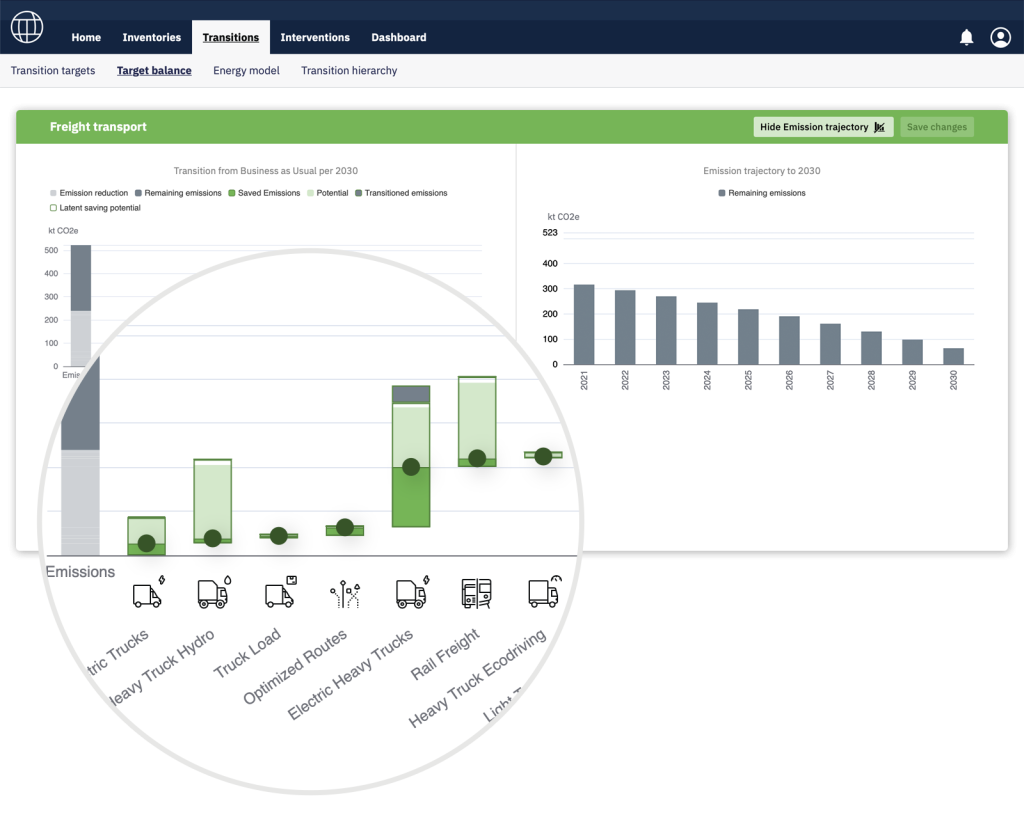The image size is (1024, 815).
Task: Open the notifications bell
Action: coord(966,37)
